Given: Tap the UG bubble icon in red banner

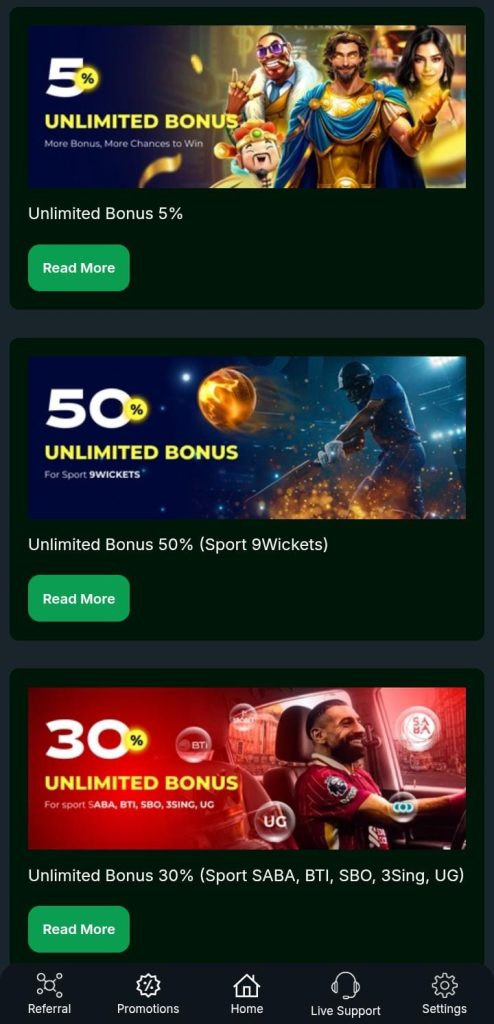Looking at the screenshot, I should click(274, 820).
